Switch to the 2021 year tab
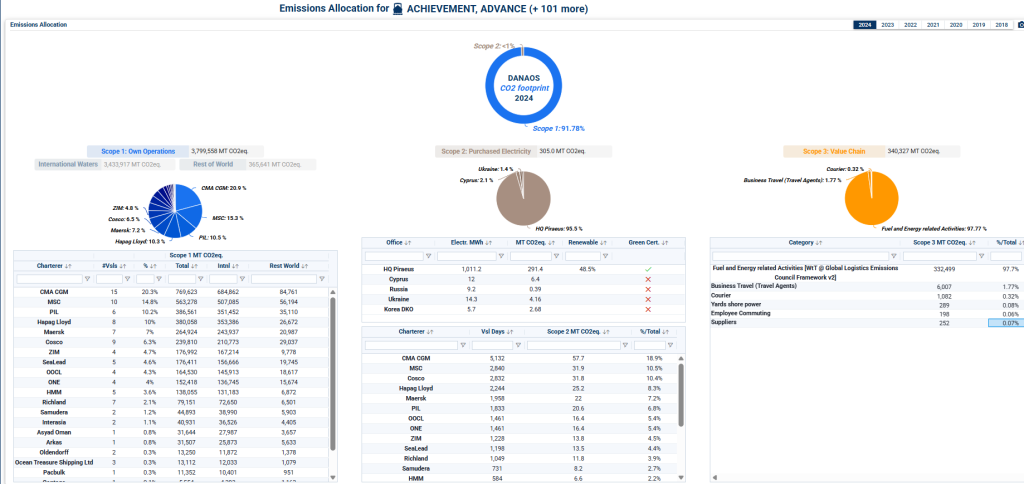Image resolution: width=1024 pixels, height=484 pixels. coord(933,25)
